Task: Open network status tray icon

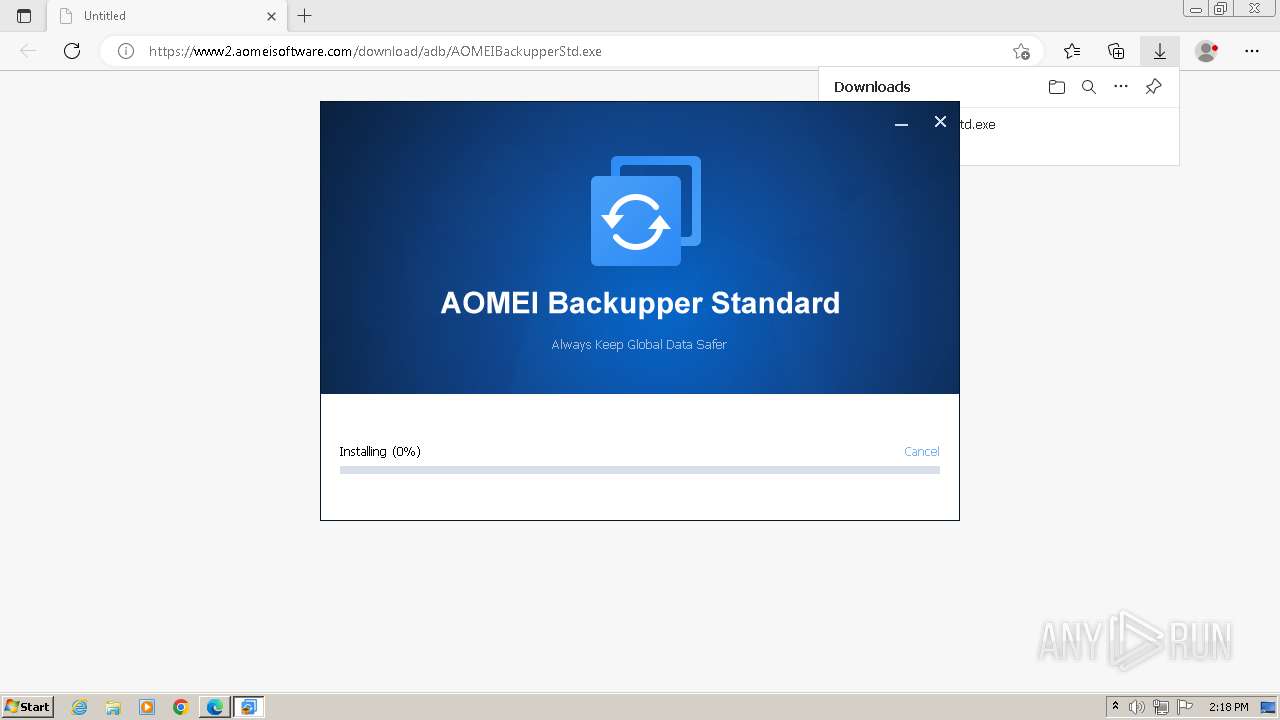Action: point(1161,707)
